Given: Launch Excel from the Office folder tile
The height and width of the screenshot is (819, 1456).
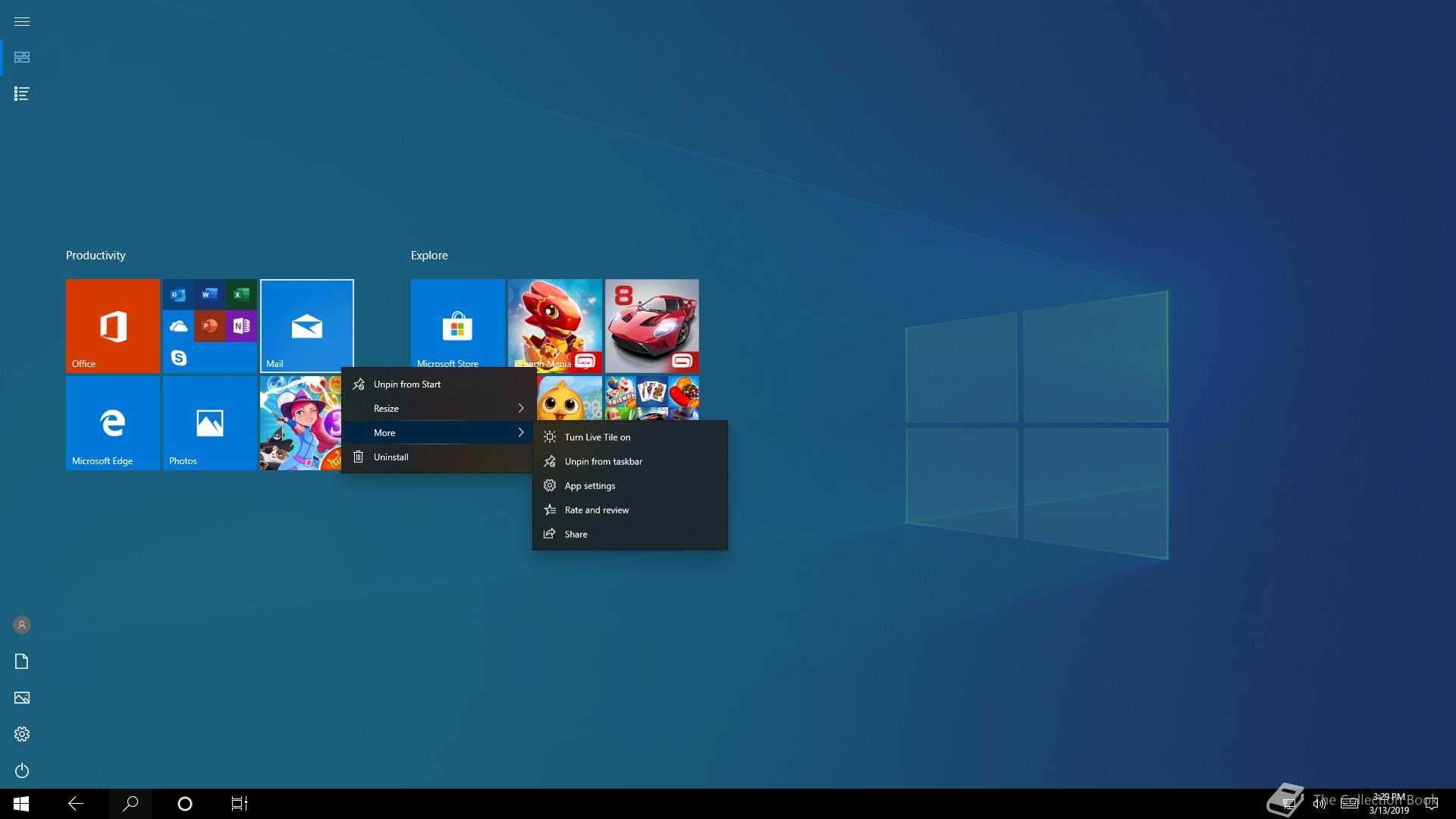Looking at the screenshot, I should [x=241, y=295].
